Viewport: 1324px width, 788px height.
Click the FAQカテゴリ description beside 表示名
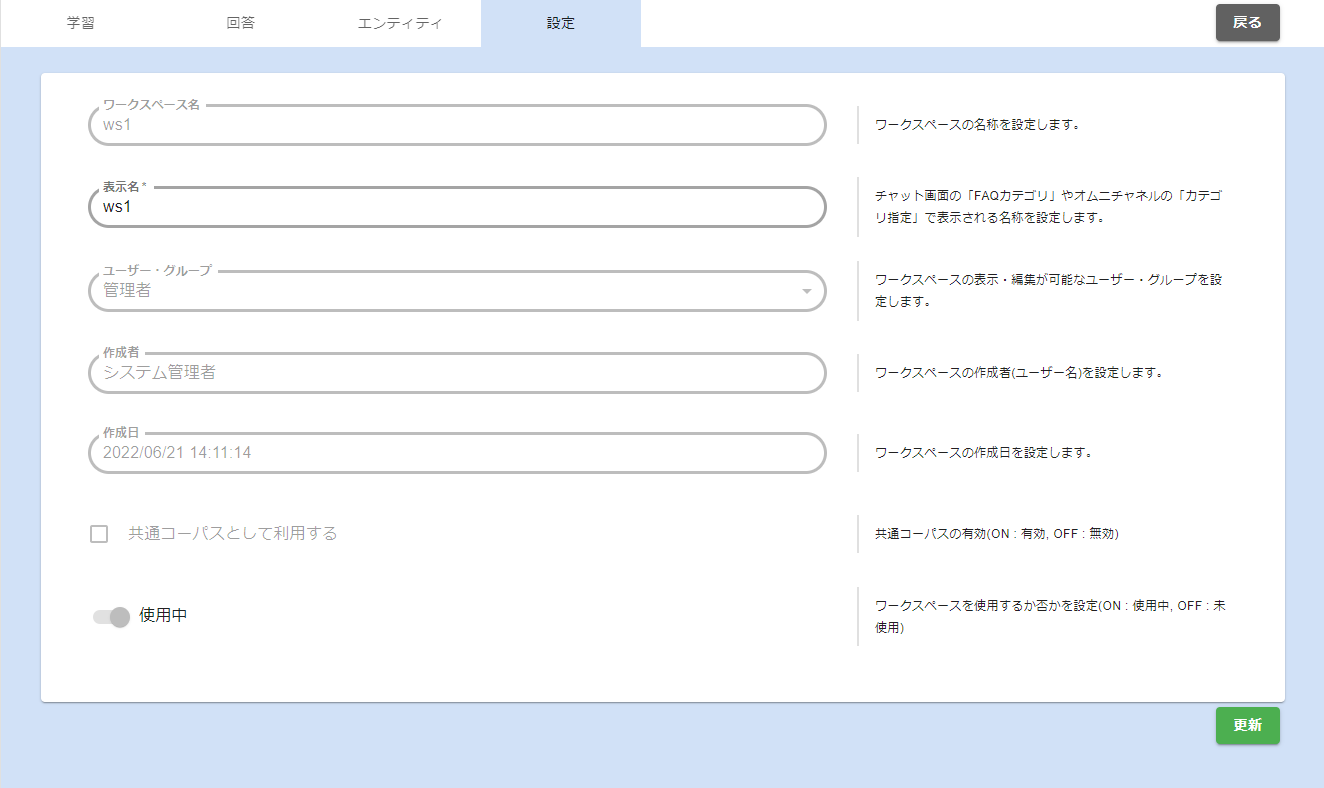pos(1046,207)
